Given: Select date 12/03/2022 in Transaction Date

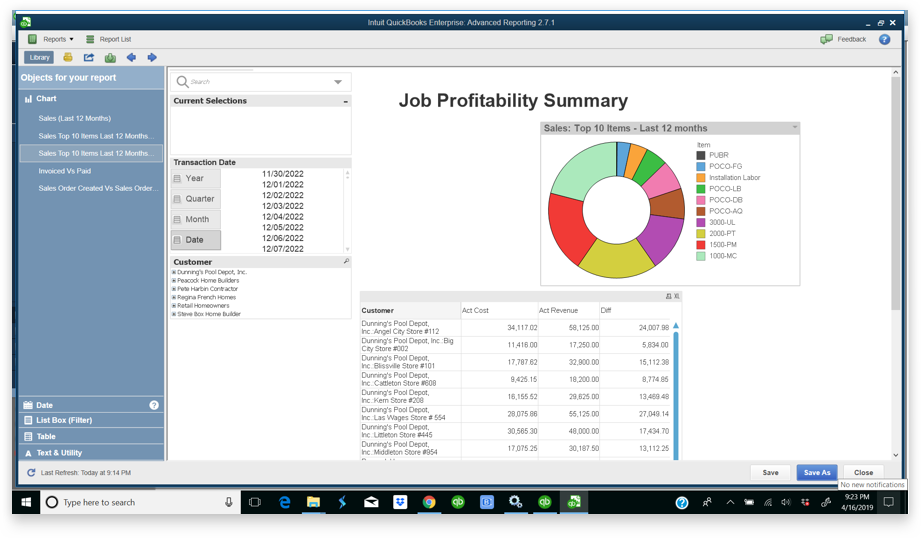Looking at the screenshot, I should point(283,206).
